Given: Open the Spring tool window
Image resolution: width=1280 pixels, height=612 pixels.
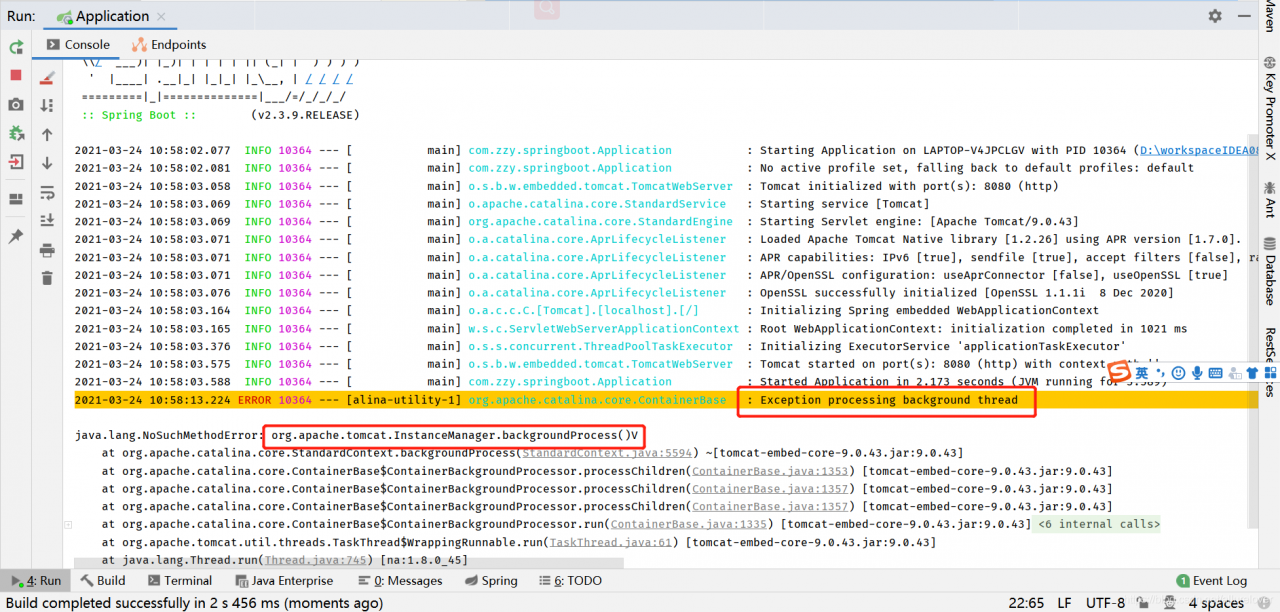Looking at the screenshot, I should pyautogui.click(x=490, y=580).
